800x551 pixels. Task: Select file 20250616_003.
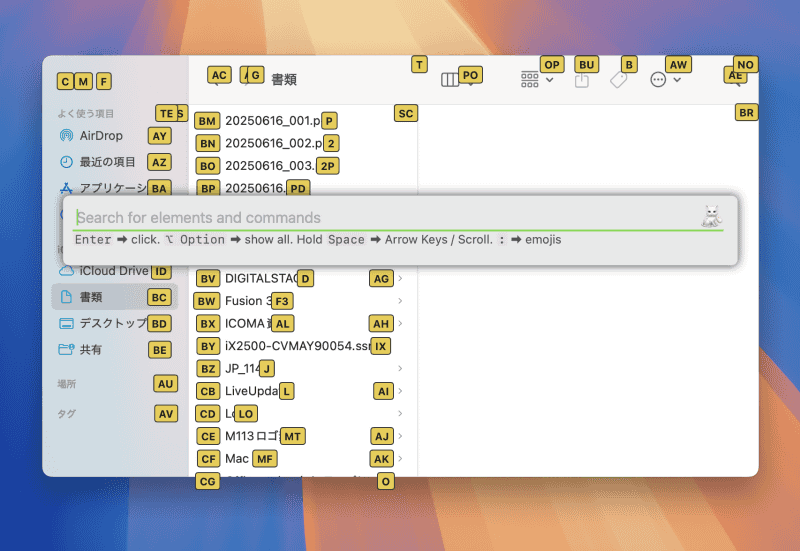[x=270, y=166]
